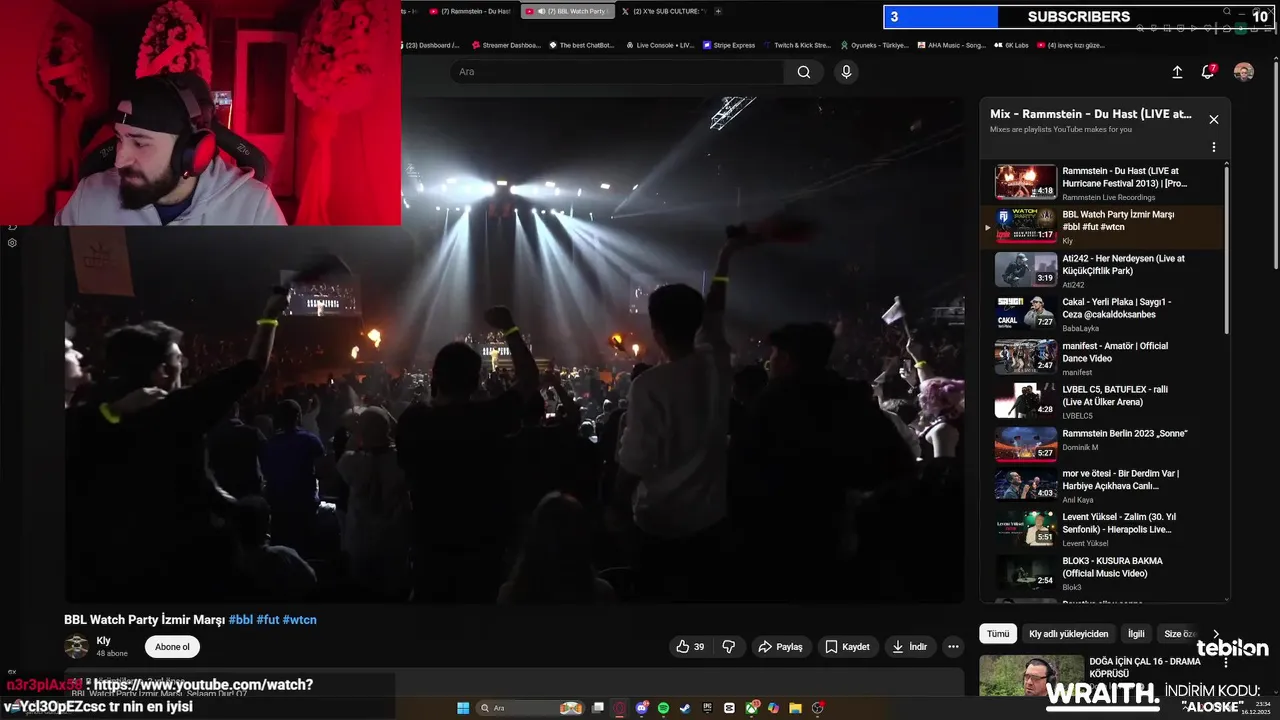The height and width of the screenshot is (720, 1280).
Task: Open the Twitch & Kick Stre... bookmark
Action: 797,45
